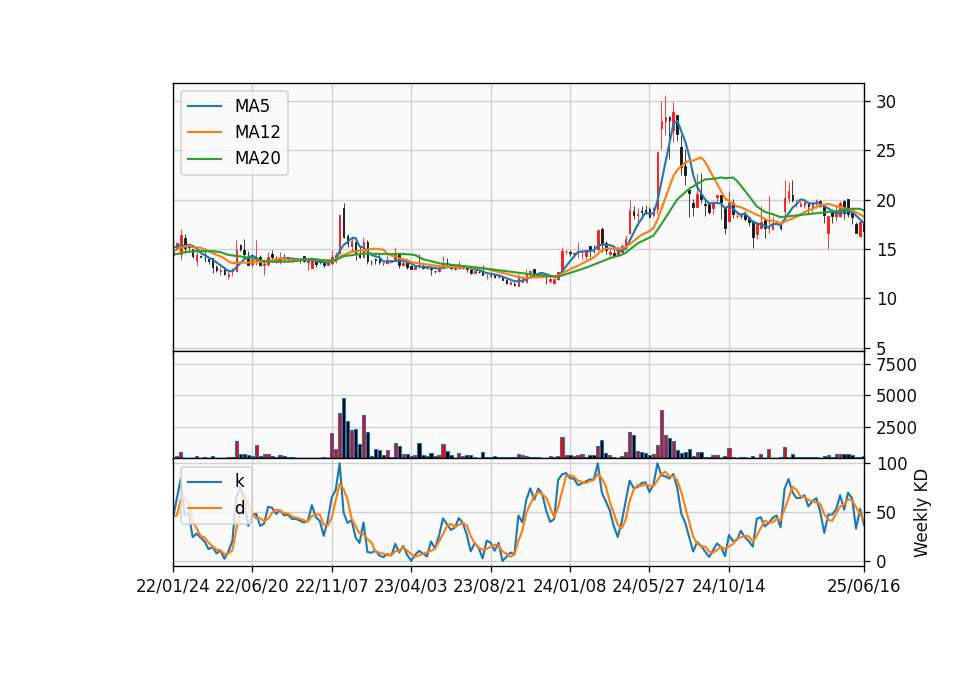The height and width of the screenshot is (690, 960).
Task: Click the d legend label in KD panel
Action: [239, 508]
